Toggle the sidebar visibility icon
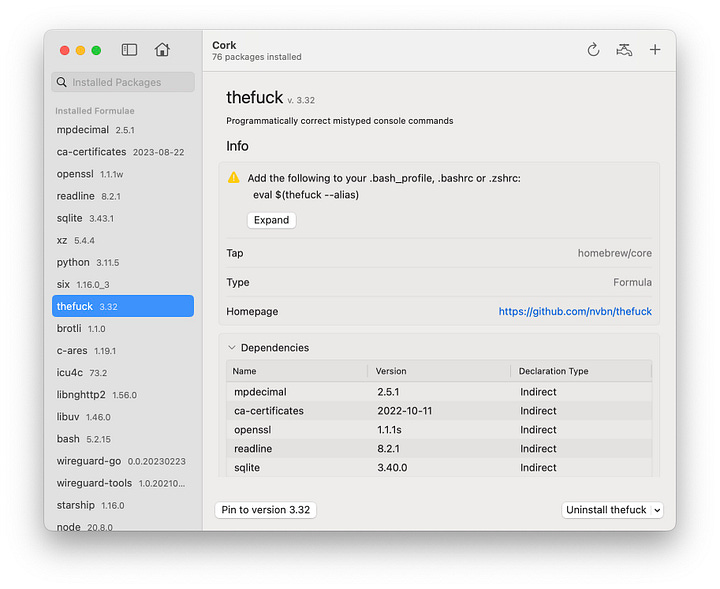The image size is (720, 589). click(129, 50)
